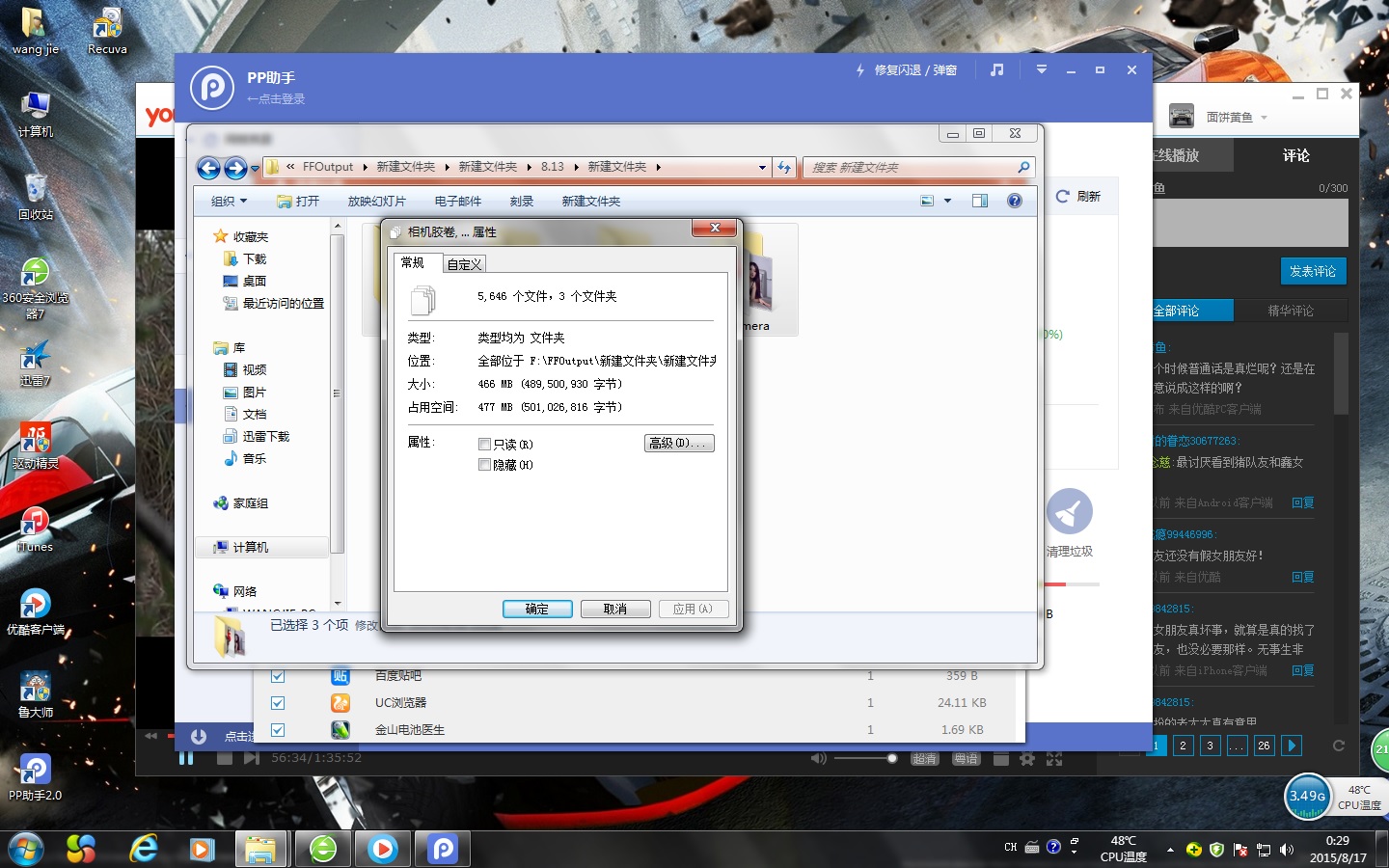Click the Internet Explorer taskbar icon
1389x868 pixels.
pos(144,849)
